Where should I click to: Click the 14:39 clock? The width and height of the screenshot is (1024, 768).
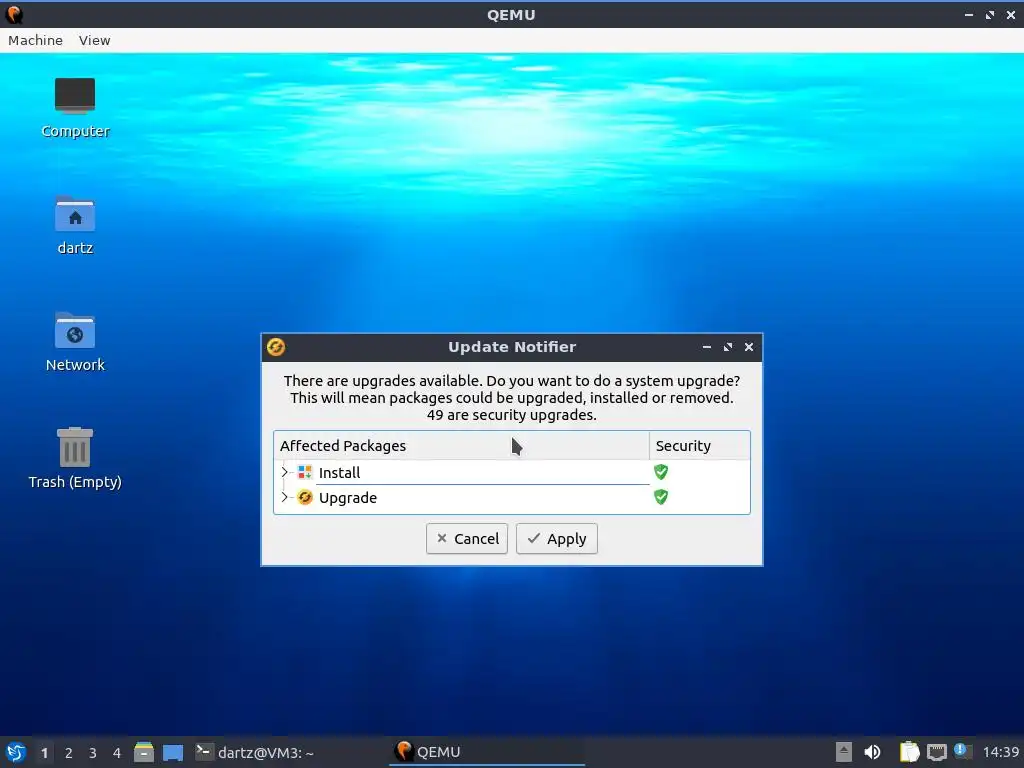[x=1001, y=752]
